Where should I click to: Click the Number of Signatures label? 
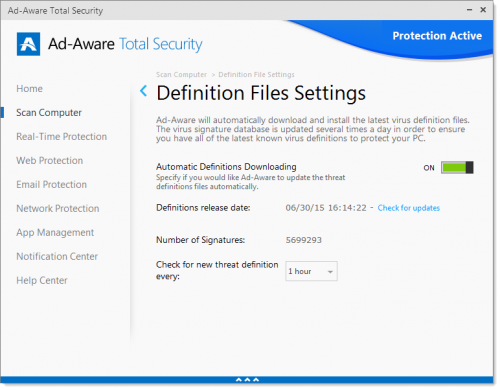coord(200,240)
